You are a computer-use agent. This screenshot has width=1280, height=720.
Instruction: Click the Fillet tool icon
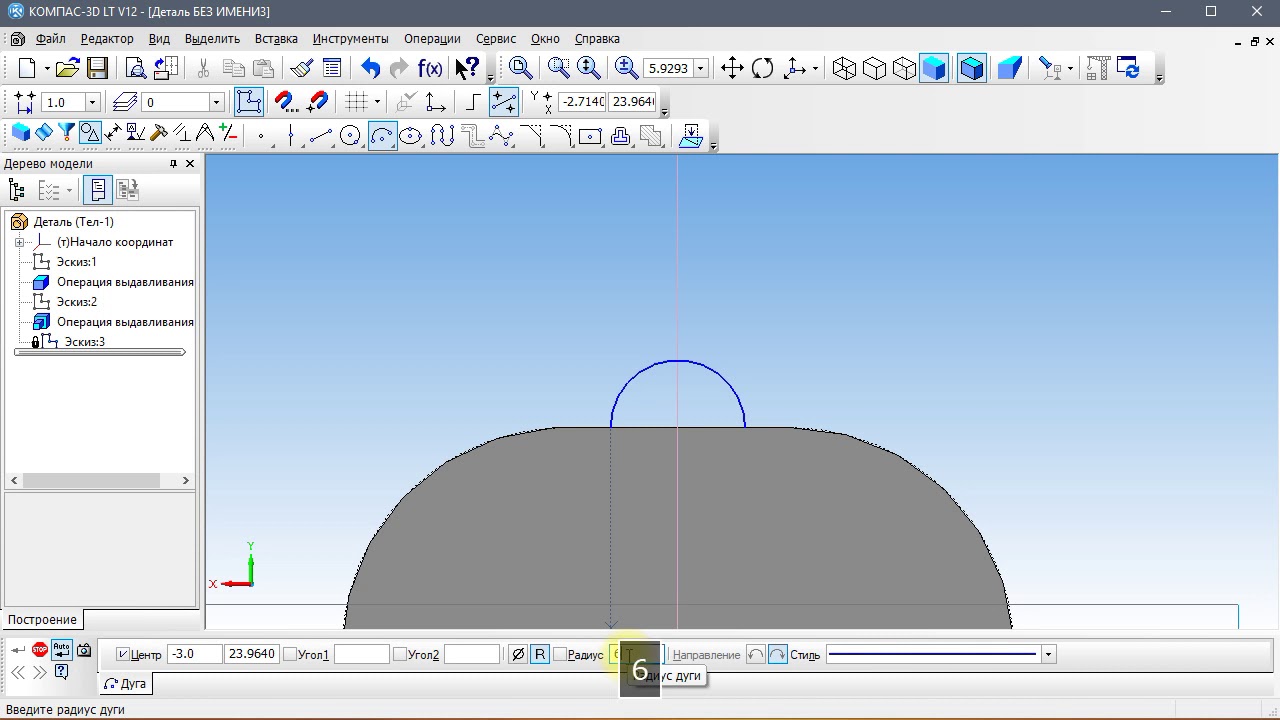pos(561,135)
